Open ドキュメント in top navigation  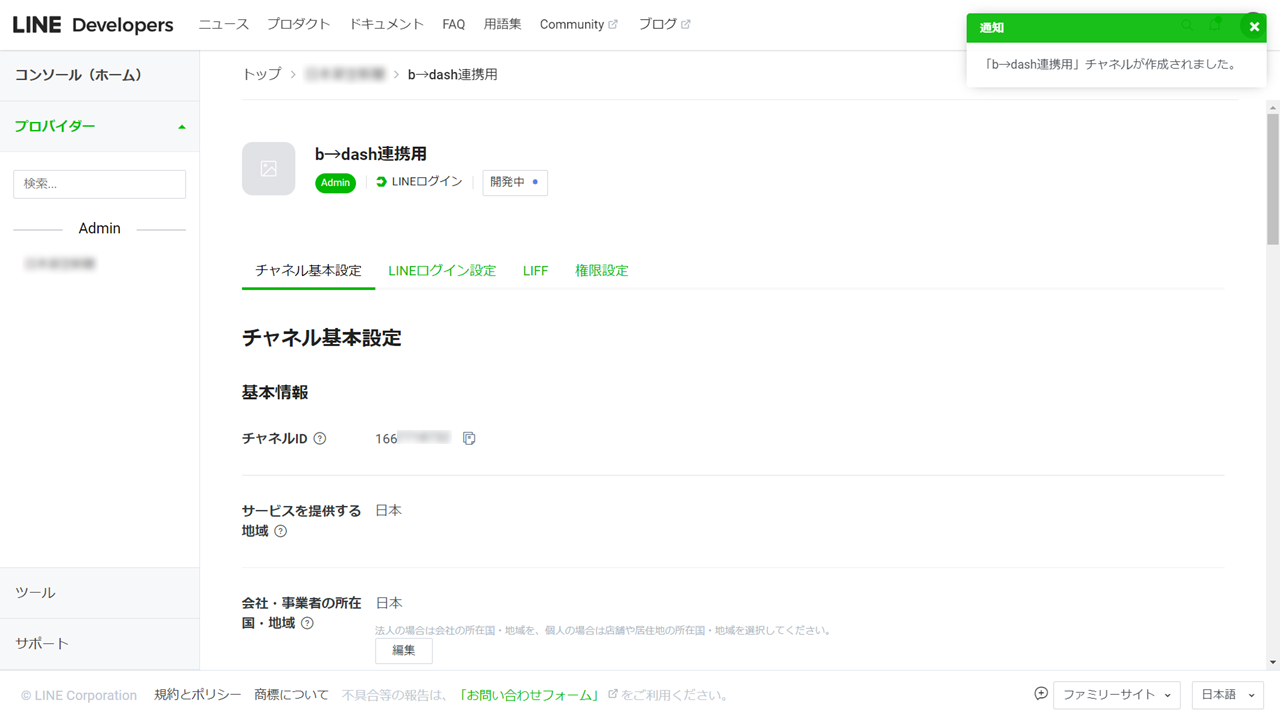coord(387,25)
